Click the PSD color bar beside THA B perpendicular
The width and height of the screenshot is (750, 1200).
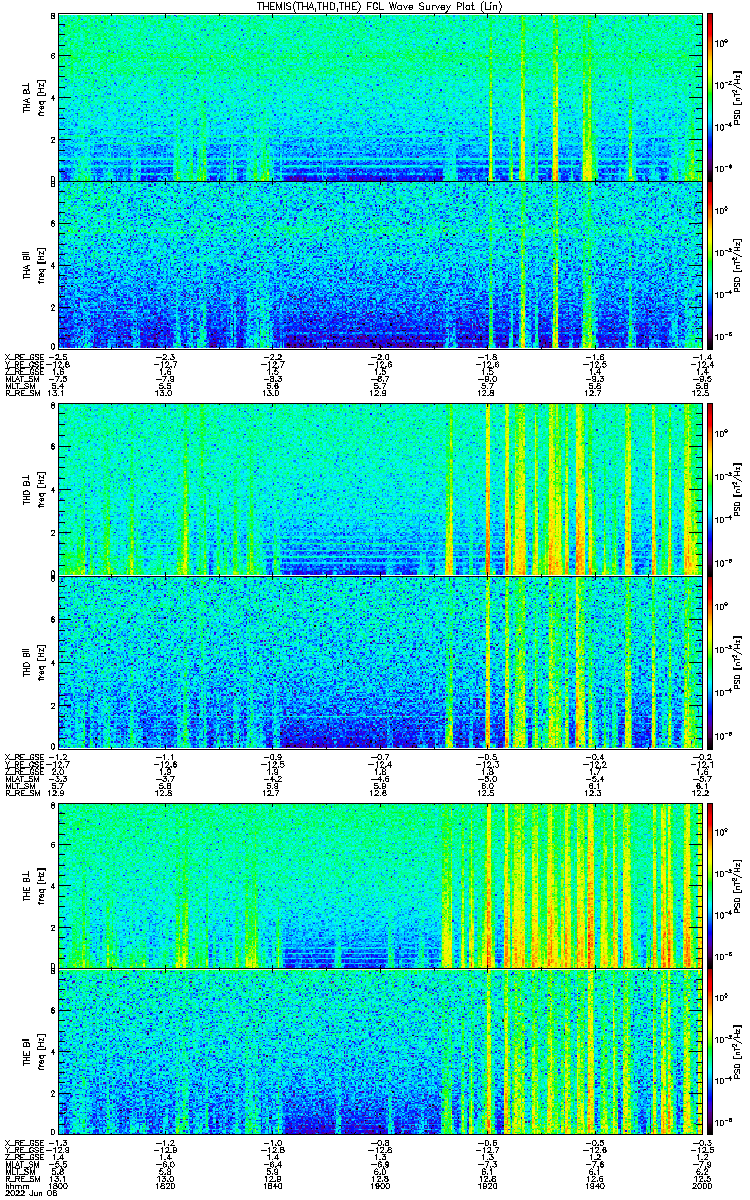click(711, 97)
